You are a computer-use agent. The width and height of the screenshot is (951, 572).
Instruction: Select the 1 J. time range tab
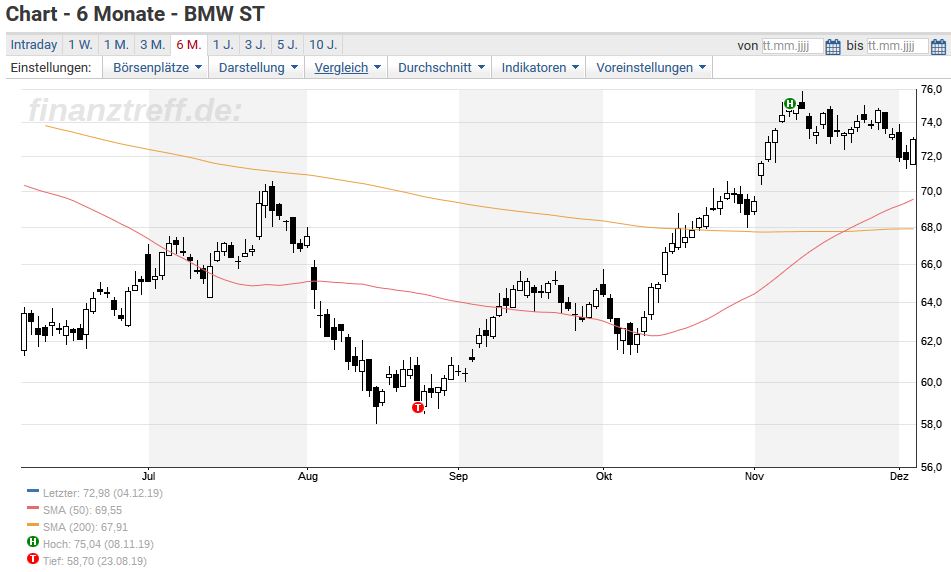tap(223, 45)
